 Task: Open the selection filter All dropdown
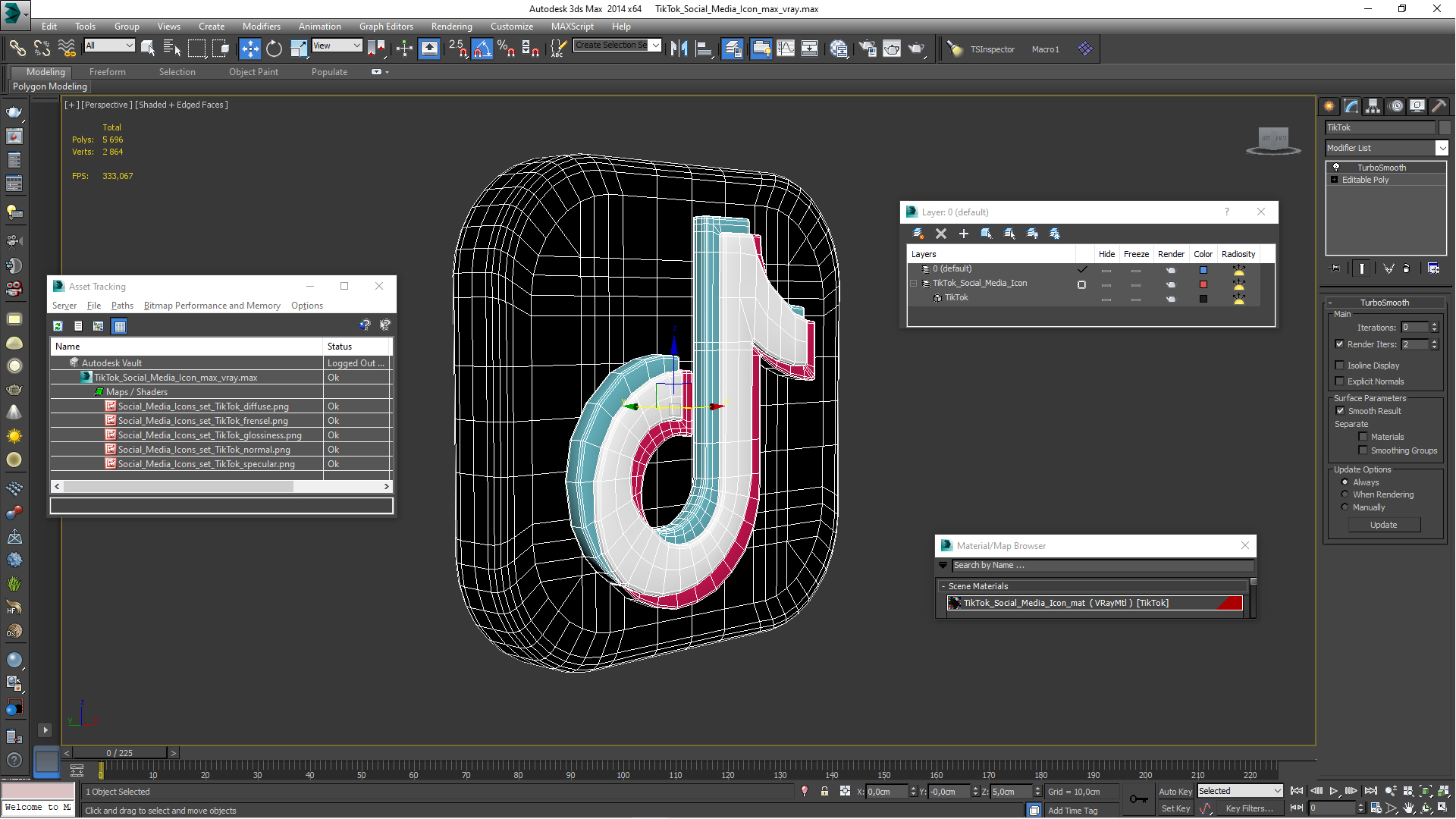(x=109, y=45)
